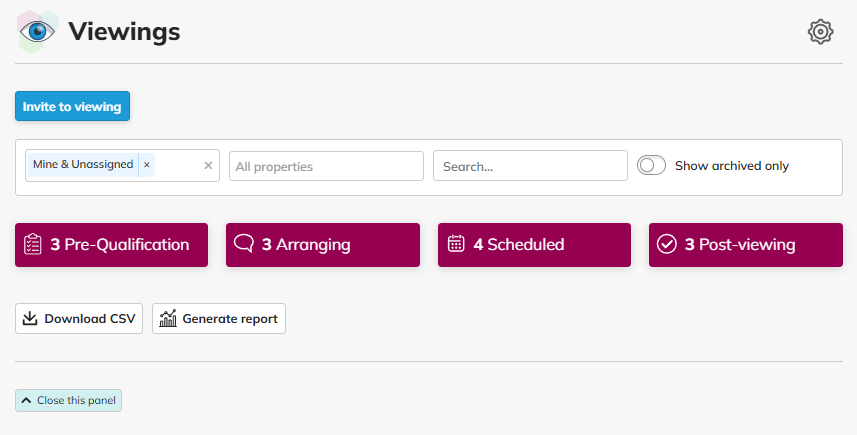Click the download arrow icon beside Download CSV
The image size is (857, 435).
(30, 319)
